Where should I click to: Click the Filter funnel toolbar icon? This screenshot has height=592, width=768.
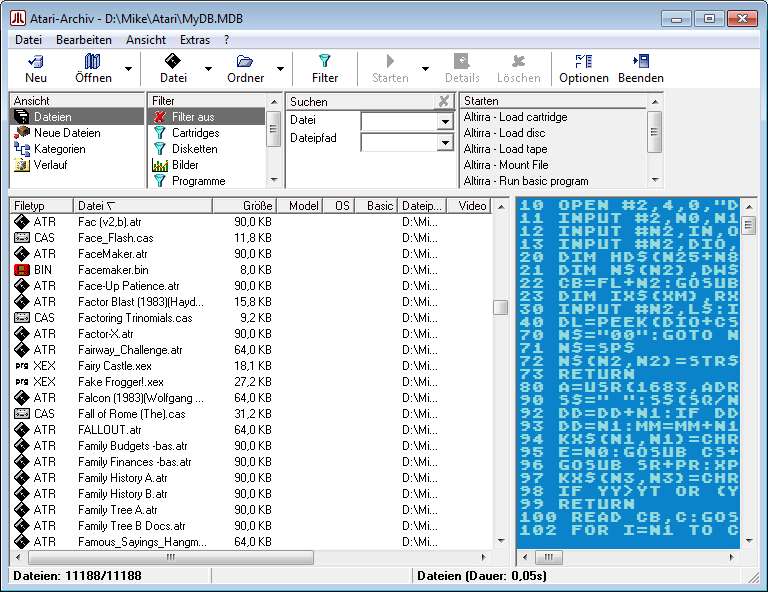point(324,61)
